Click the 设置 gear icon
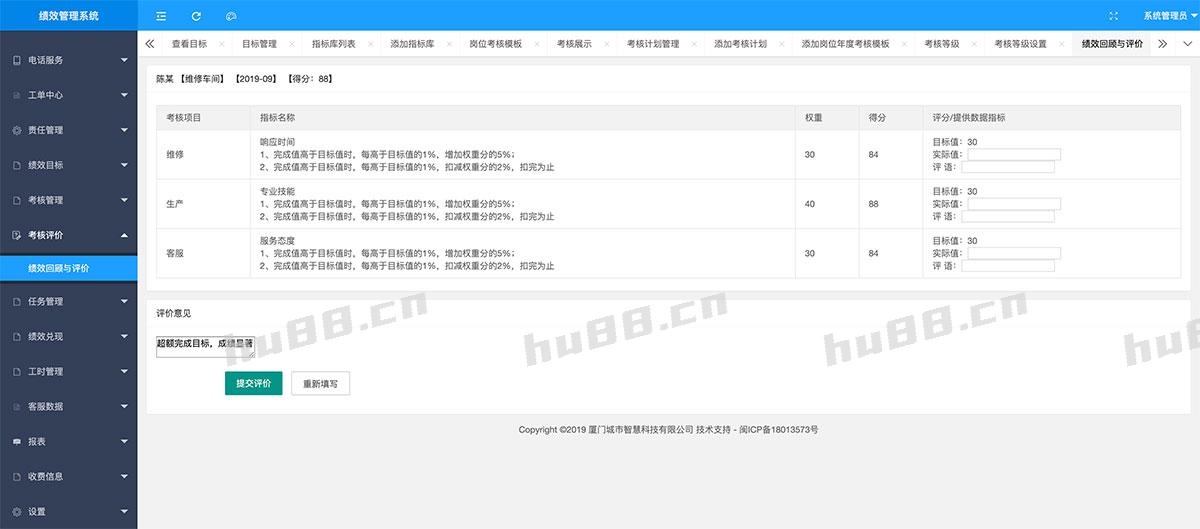The height and width of the screenshot is (529, 1200). (x=16, y=511)
